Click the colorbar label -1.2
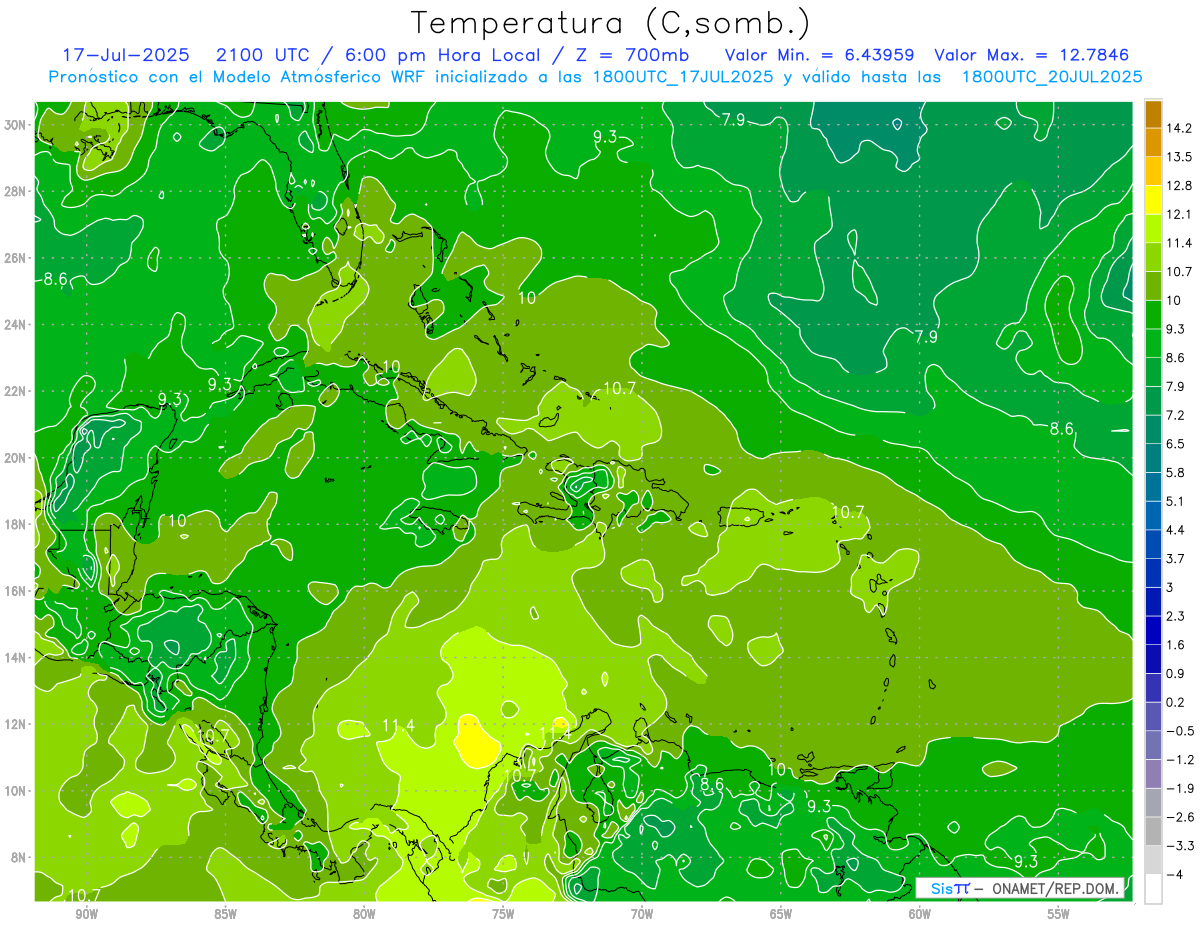1200x927 pixels. pos(1180,760)
